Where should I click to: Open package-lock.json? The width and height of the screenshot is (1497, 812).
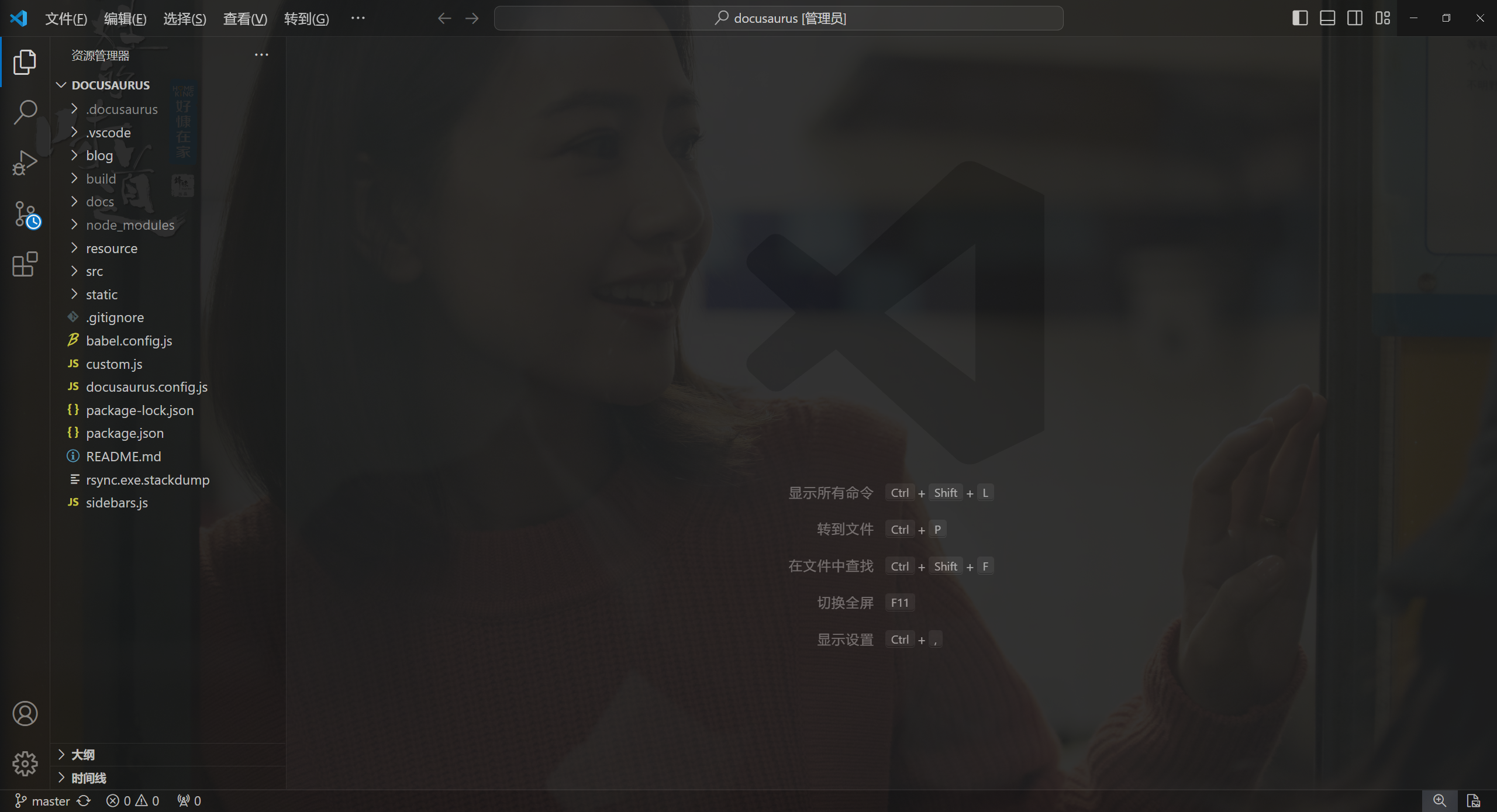pos(168,410)
